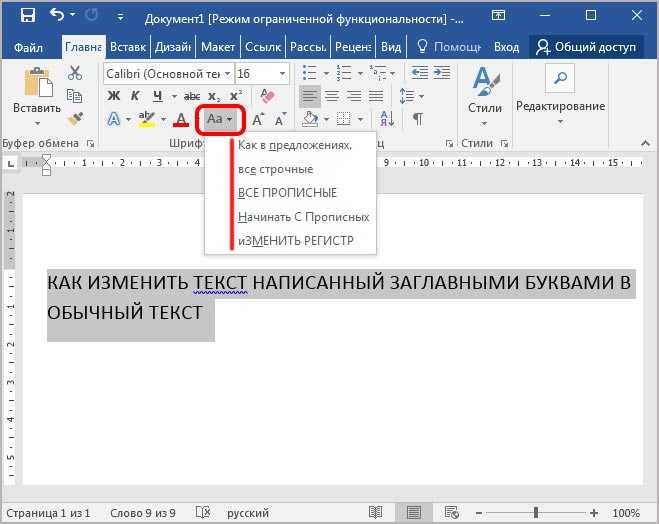This screenshot has height=524, width=659.
Task: Decrease font size with small A
Action: tap(280, 120)
